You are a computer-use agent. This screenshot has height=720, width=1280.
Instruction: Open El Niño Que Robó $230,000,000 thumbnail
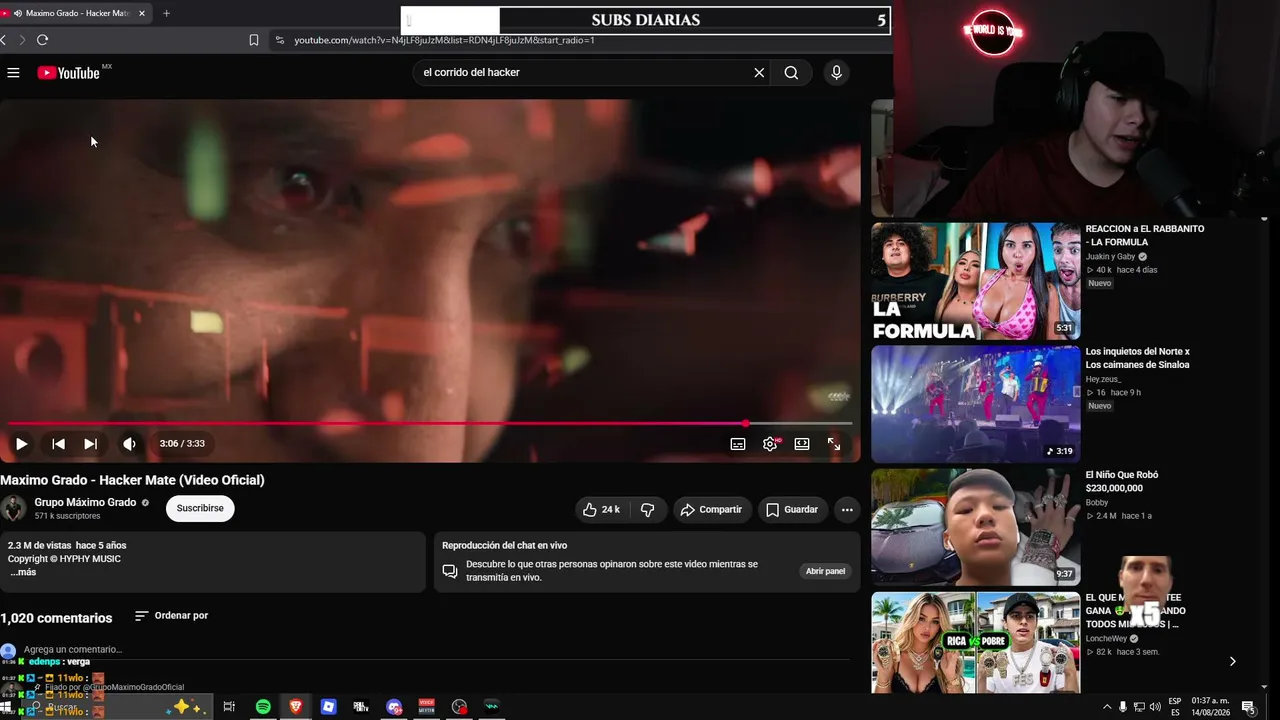click(976, 527)
